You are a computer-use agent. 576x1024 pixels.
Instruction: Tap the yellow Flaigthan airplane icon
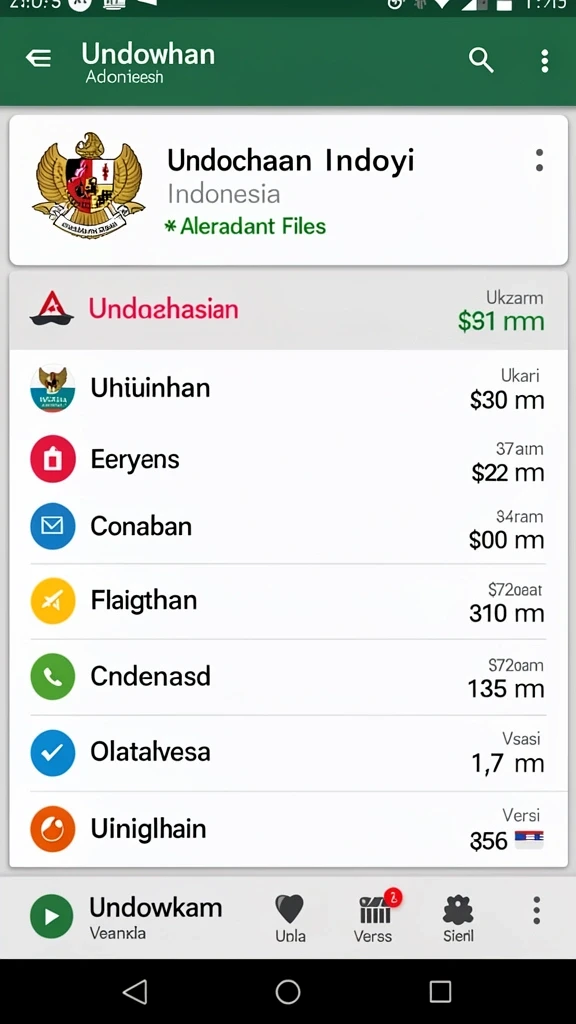click(52, 601)
